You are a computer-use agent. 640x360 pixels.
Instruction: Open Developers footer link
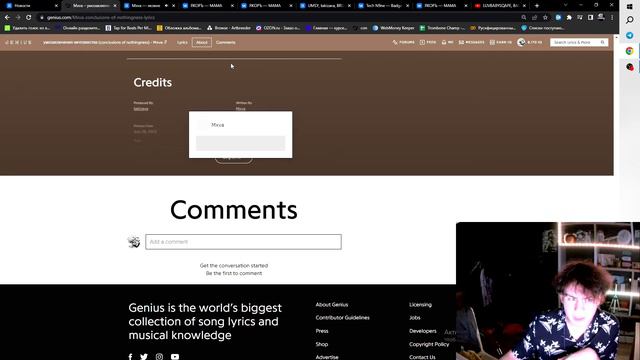[x=423, y=331]
